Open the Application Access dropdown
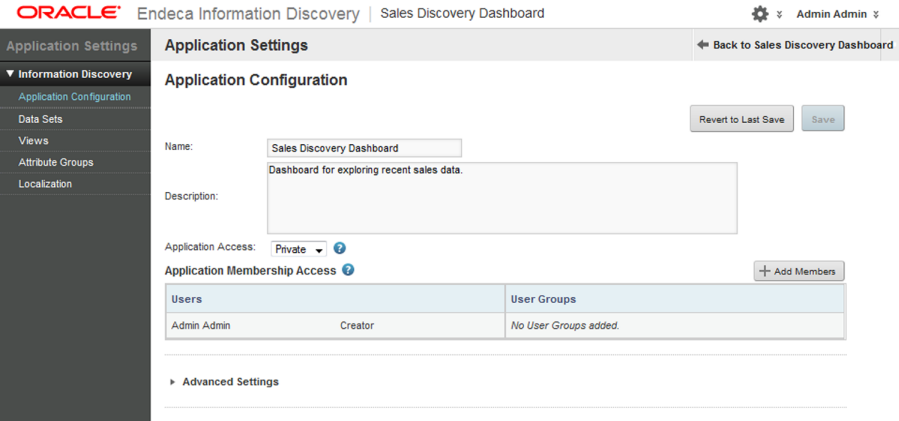 coord(299,249)
